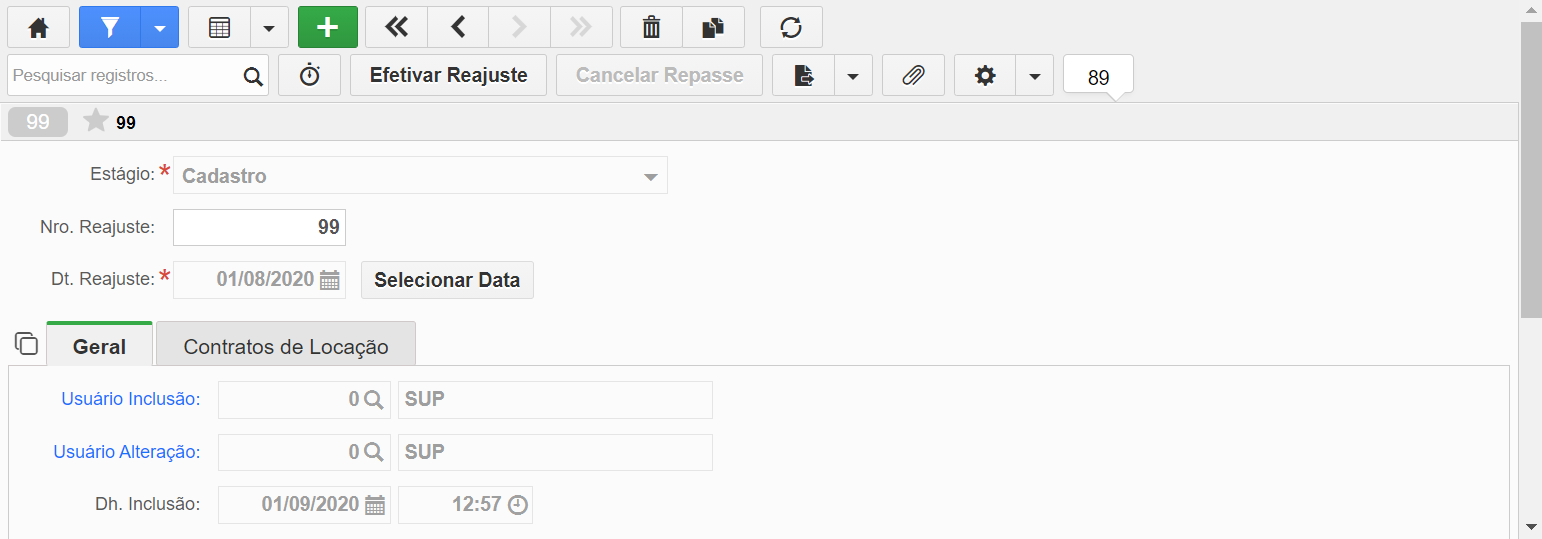Click the green add new record button
Viewport: 1542px width, 539px height.
coord(328,27)
